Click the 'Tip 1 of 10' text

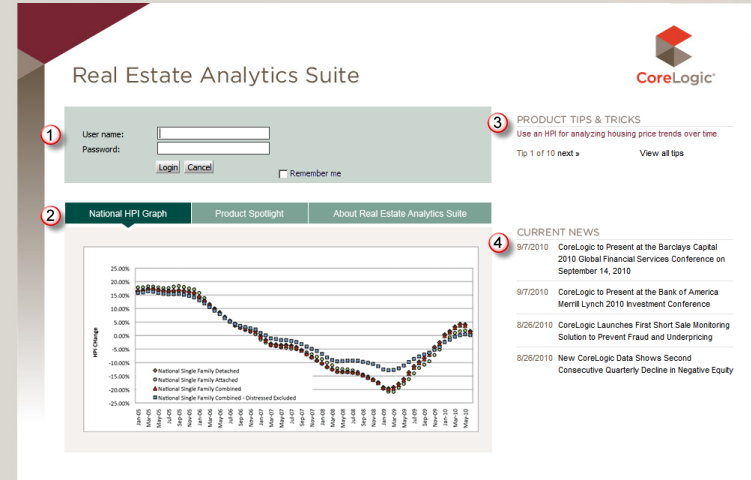pos(535,153)
